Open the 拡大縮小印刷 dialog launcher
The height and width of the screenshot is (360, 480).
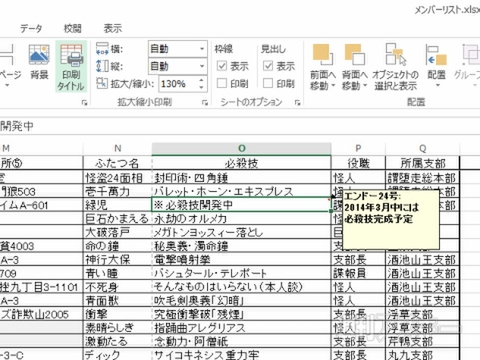204,103
